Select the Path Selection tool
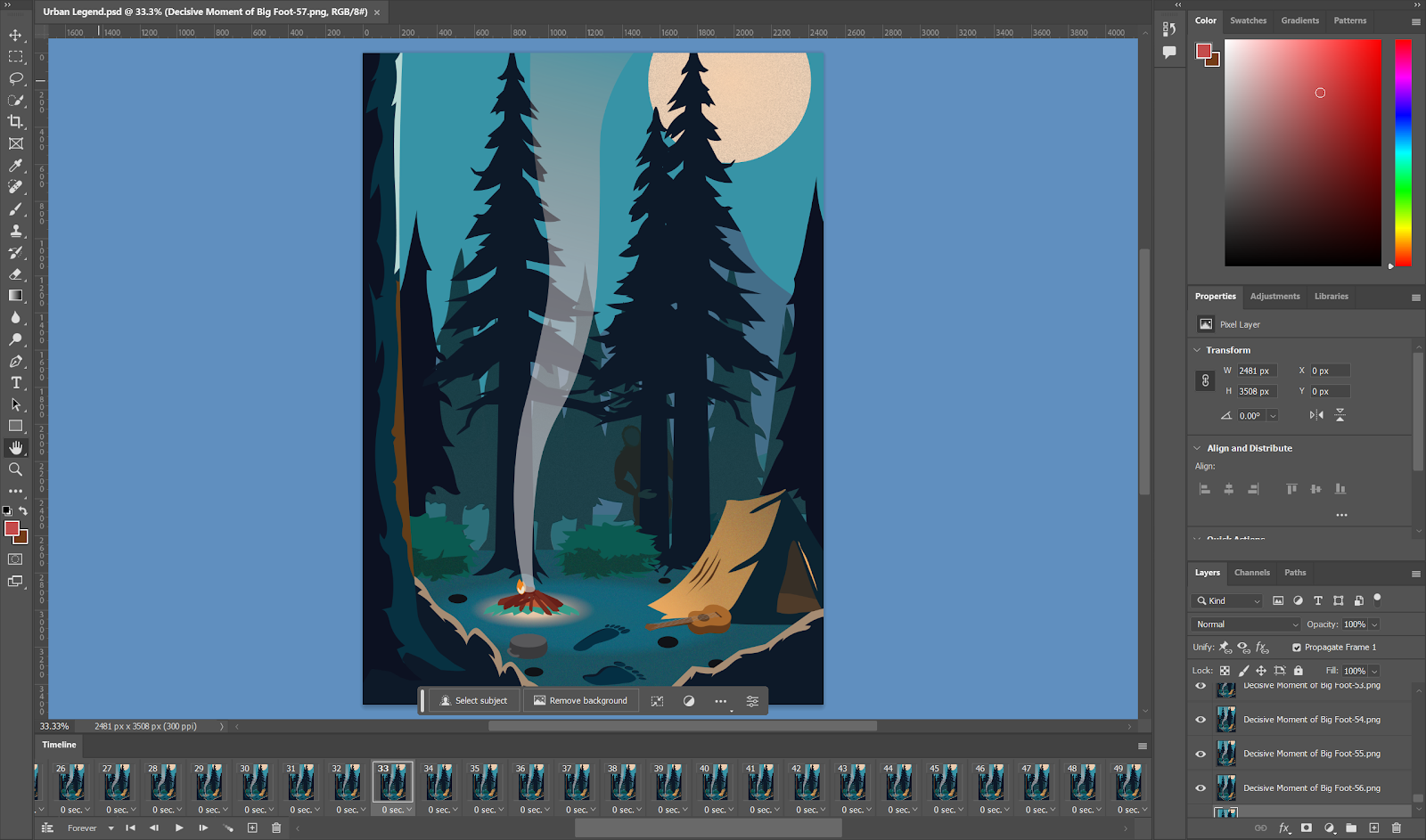This screenshot has height=840, width=1426. coord(15,404)
